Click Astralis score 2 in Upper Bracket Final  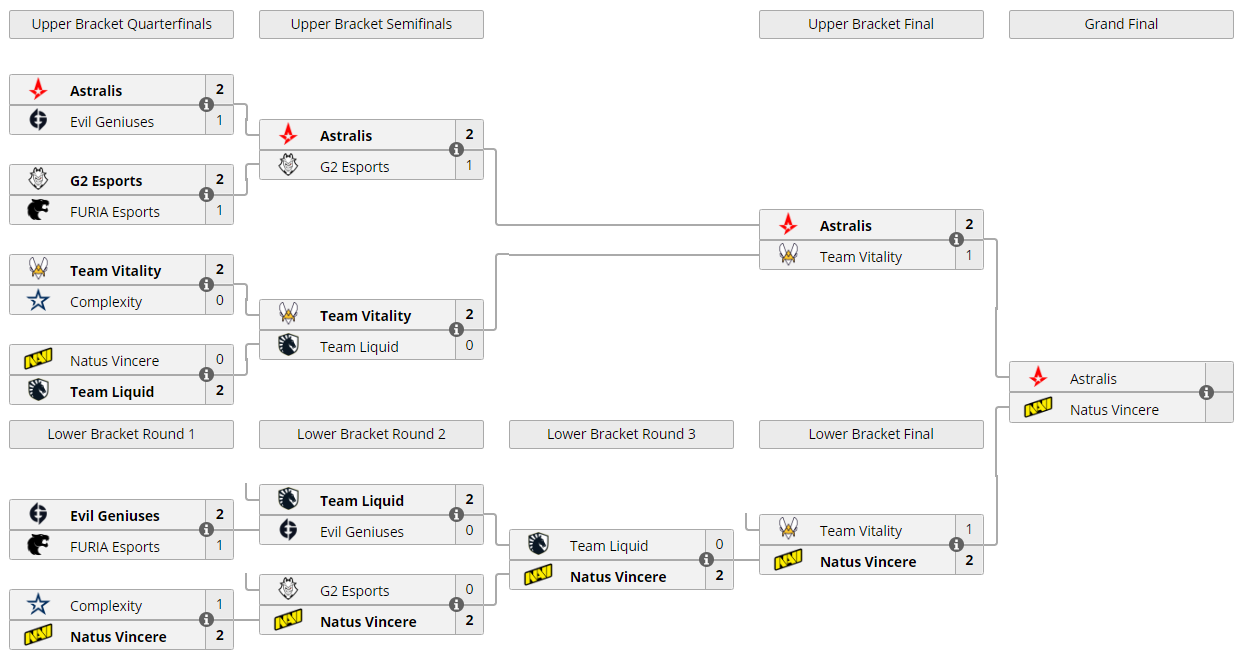(969, 225)
